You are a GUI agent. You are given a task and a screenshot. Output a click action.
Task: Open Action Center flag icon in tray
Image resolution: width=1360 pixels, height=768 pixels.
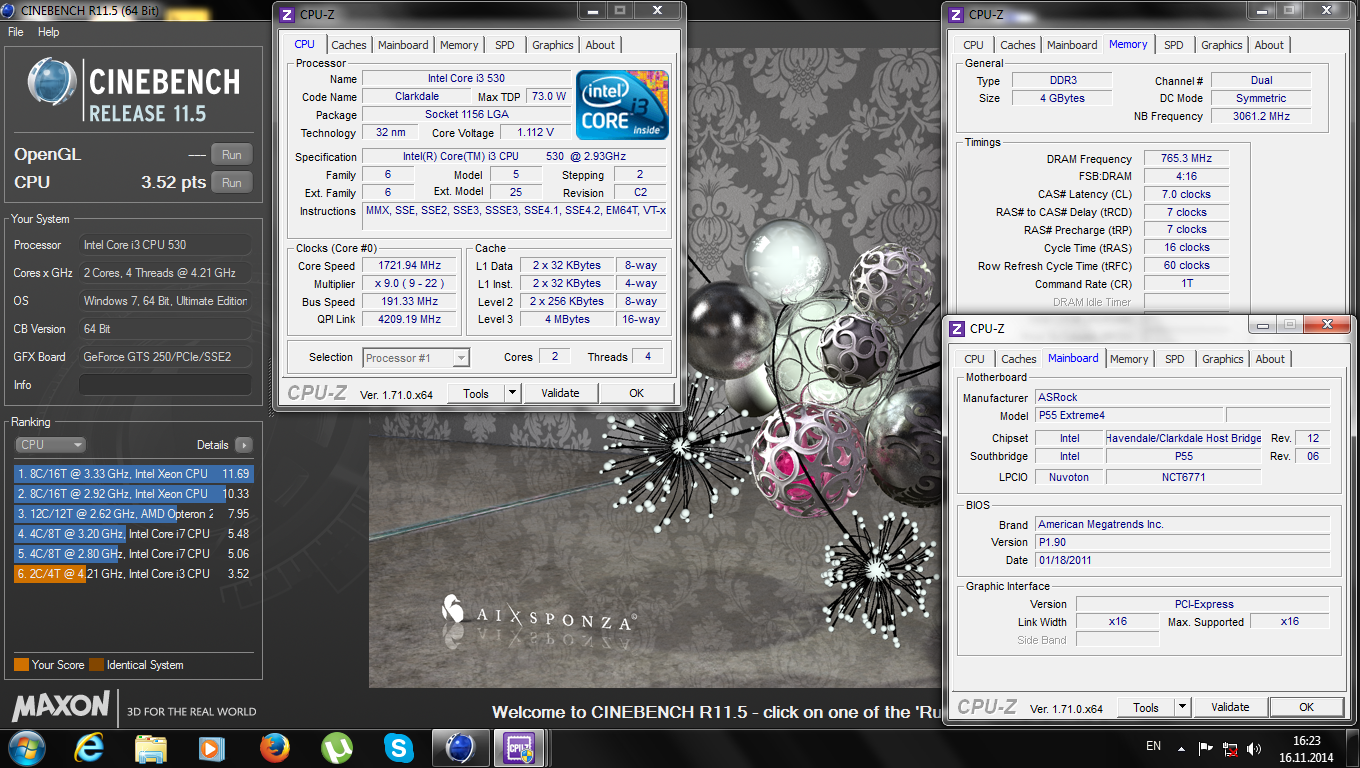pos(1205,747)
